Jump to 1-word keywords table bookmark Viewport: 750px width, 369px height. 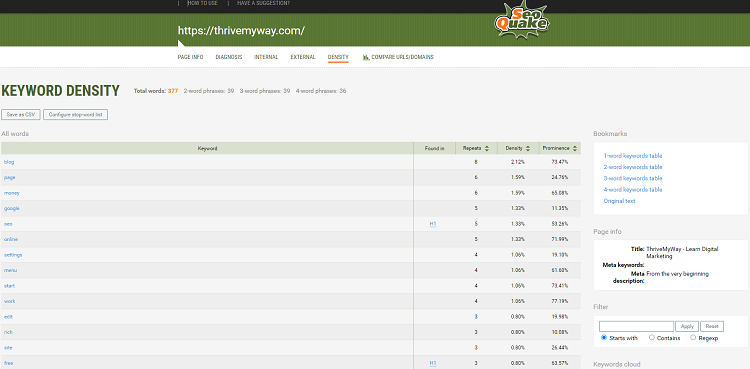pos(633,156)
